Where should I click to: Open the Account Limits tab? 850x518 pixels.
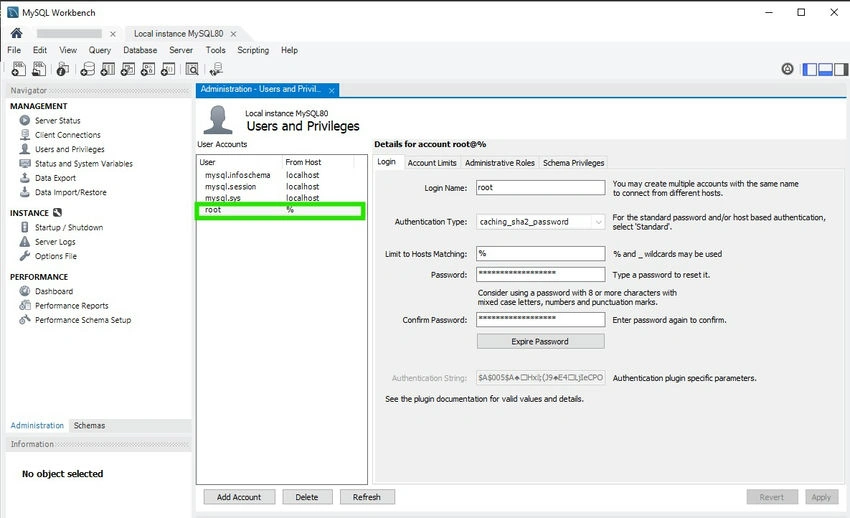[x=432, y=163]
